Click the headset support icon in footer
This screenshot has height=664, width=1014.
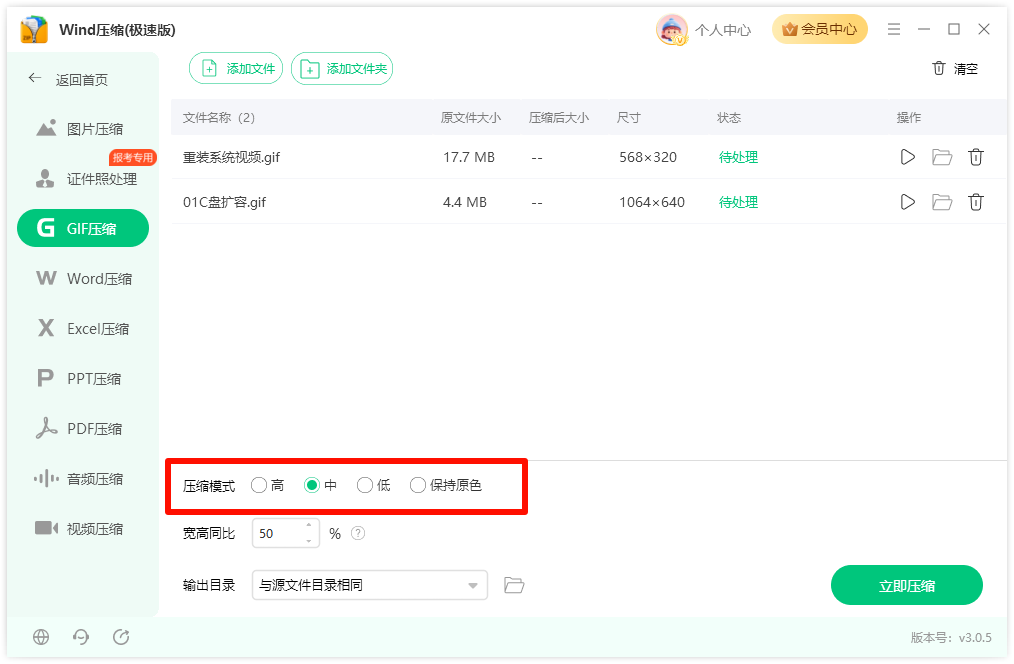[x=81, y=637]
